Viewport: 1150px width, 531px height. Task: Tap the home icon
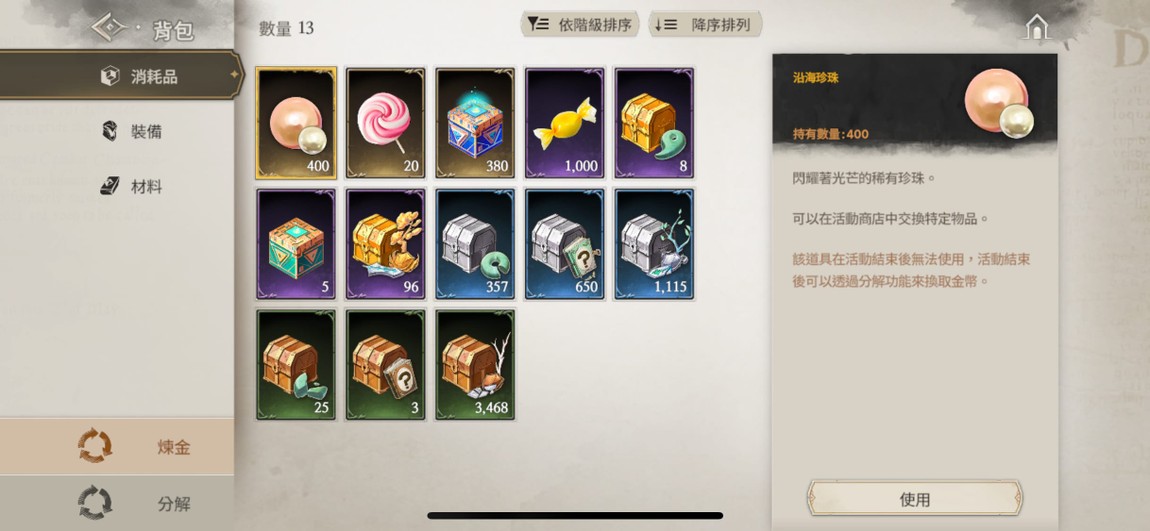[x=1036, y=27]
